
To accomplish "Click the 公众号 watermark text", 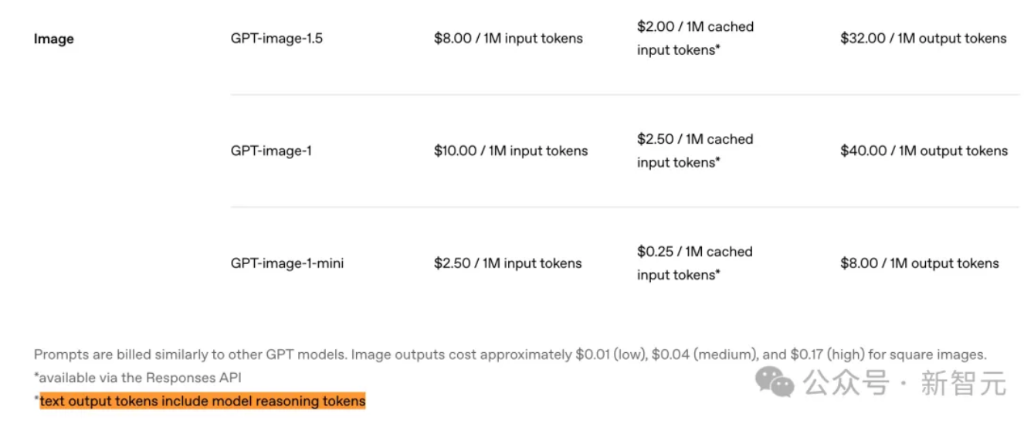I will pyautogui.click(x=846, y=382).
